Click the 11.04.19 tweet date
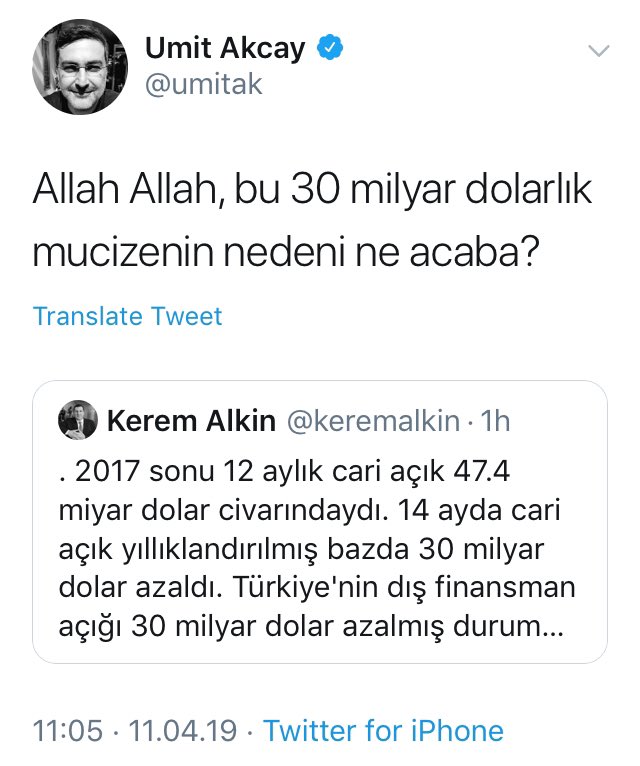640x766 pixels. pos(183,731)
